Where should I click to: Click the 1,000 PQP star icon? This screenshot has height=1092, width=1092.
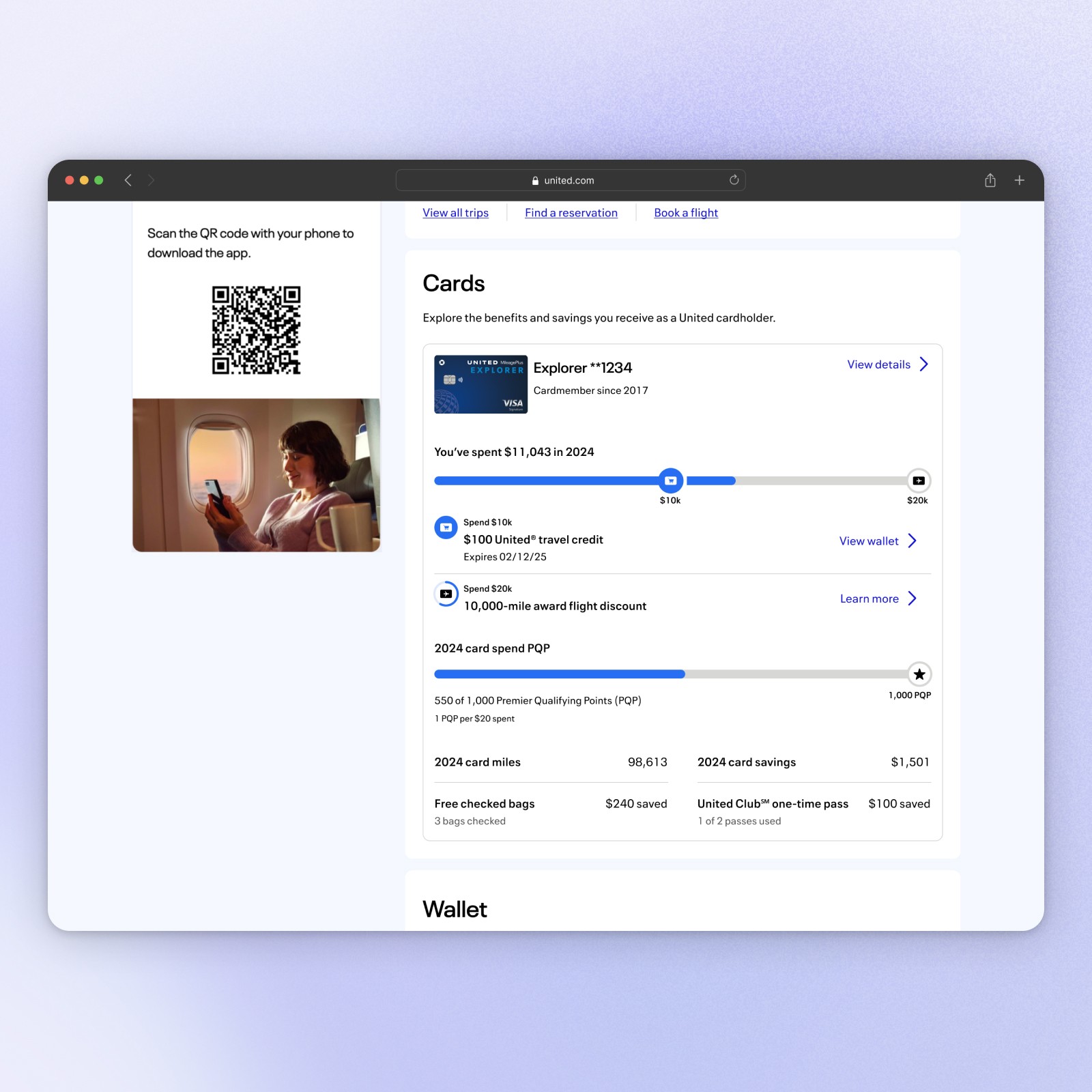(919, 674)
